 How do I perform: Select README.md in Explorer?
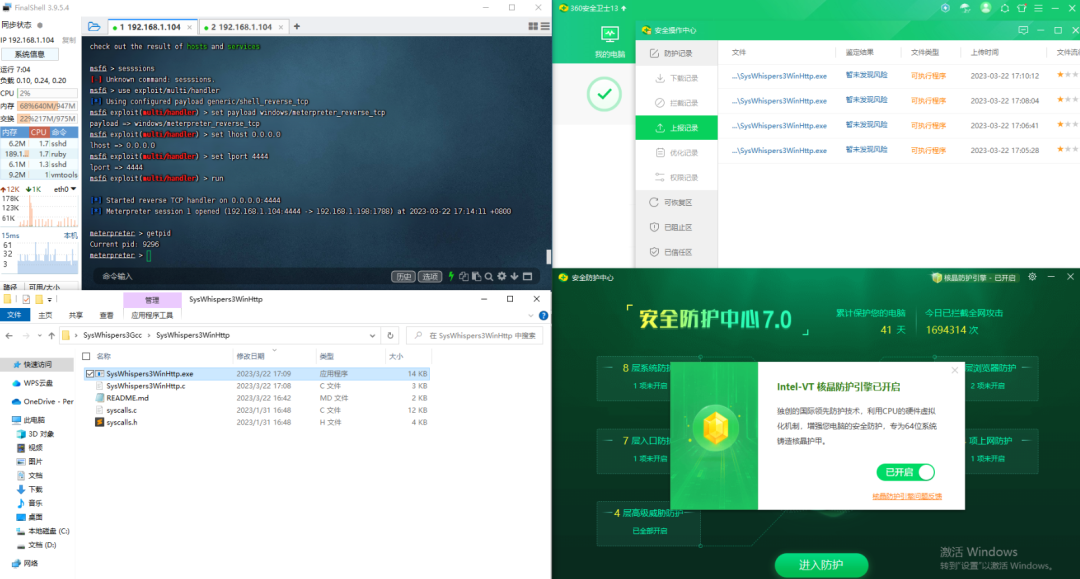(x=127, y=398)
